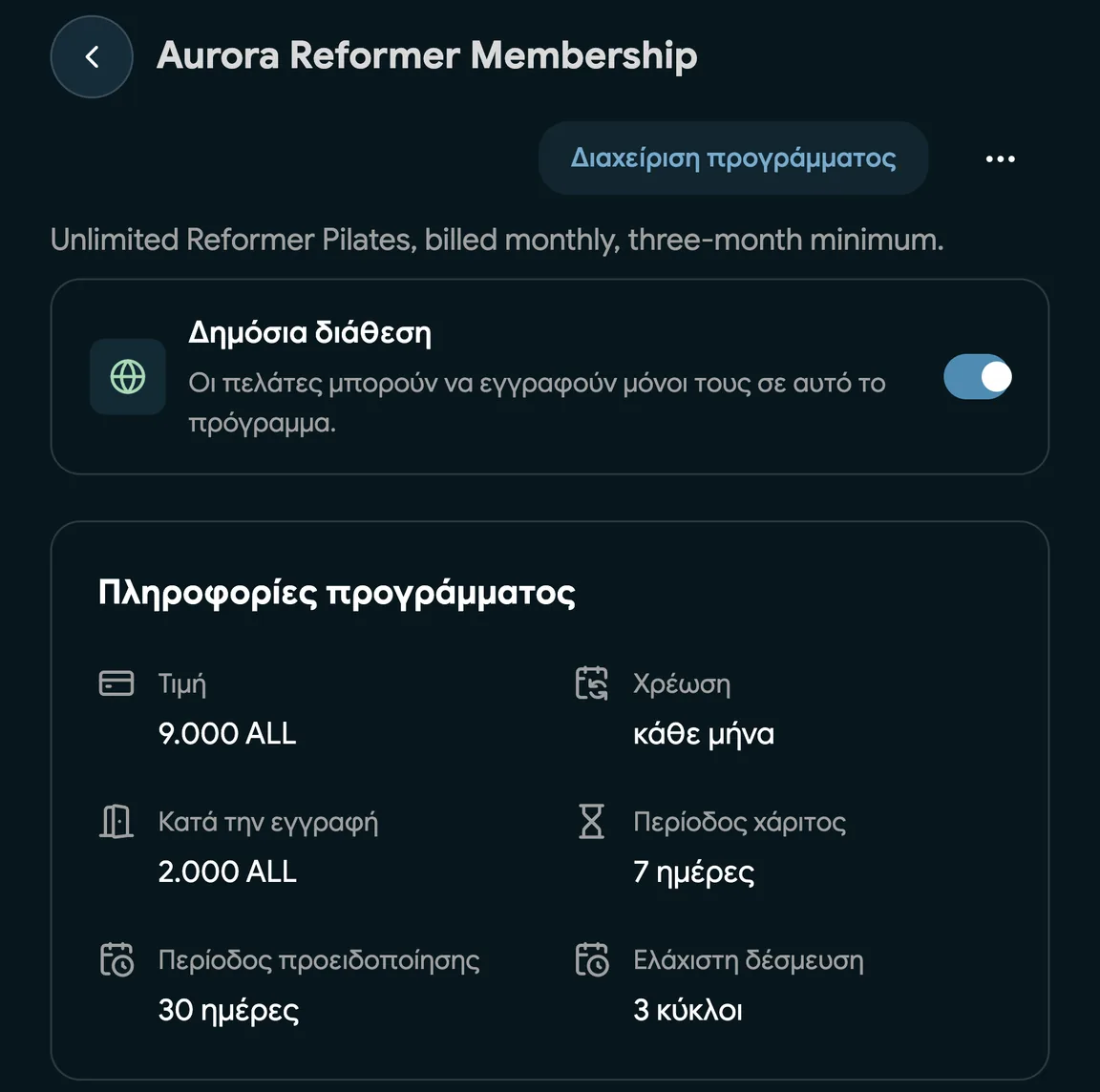Viewport: 1100px width, 1092px height.
Task: Click the hourglass icon beside Περίοδος χάριτος
Action: click(x=591, y=821)
